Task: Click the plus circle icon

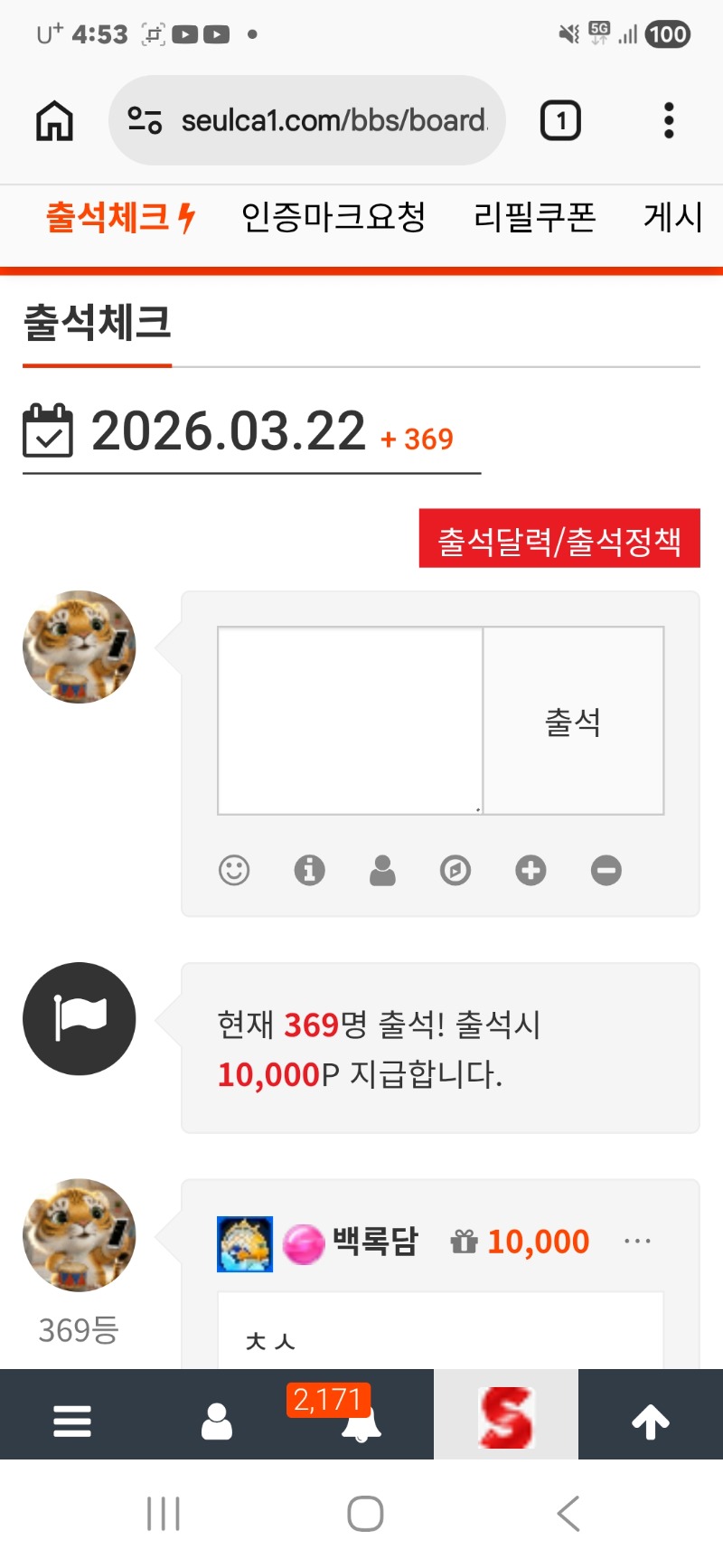Action: pos(531,870)
